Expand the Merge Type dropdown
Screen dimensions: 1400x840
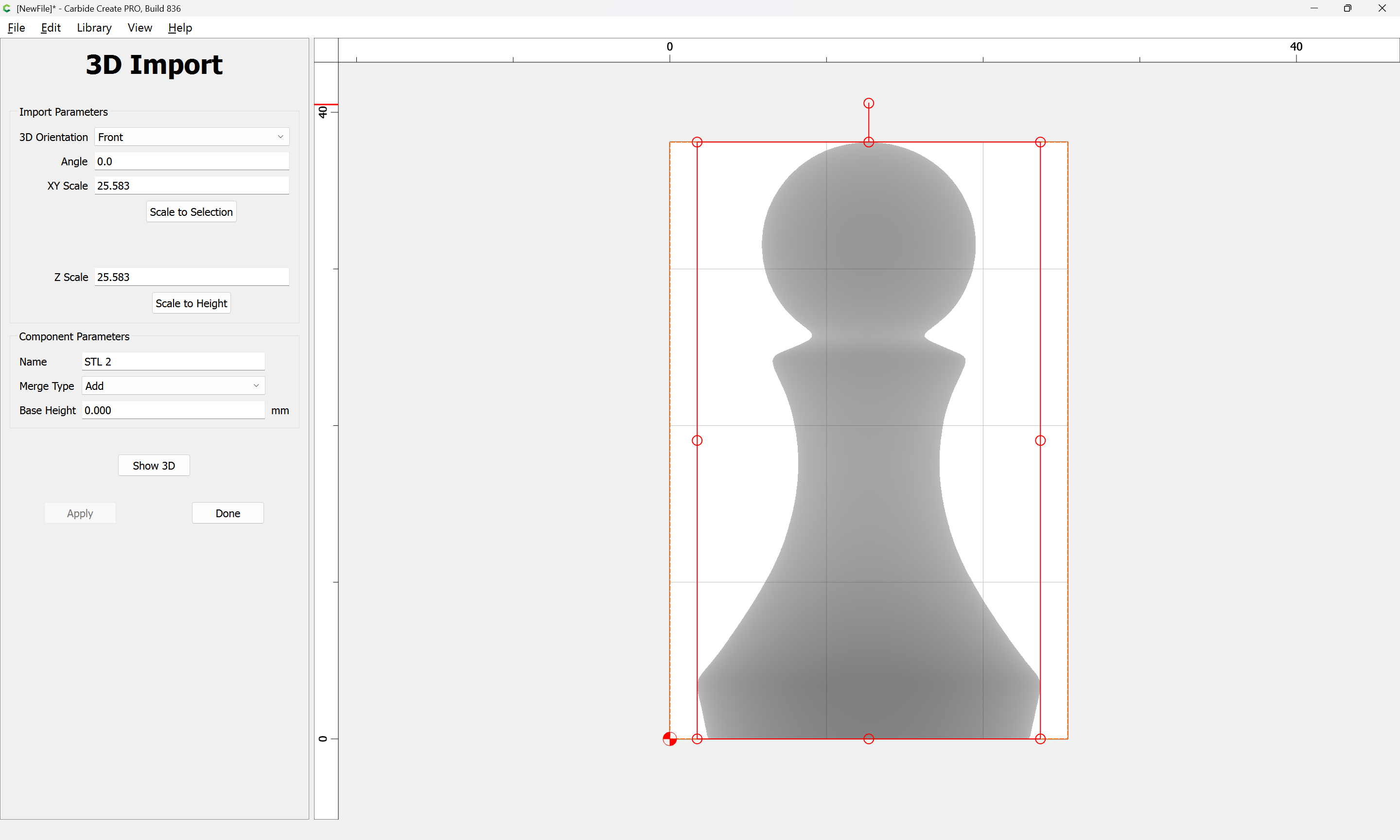pos(173,386)
